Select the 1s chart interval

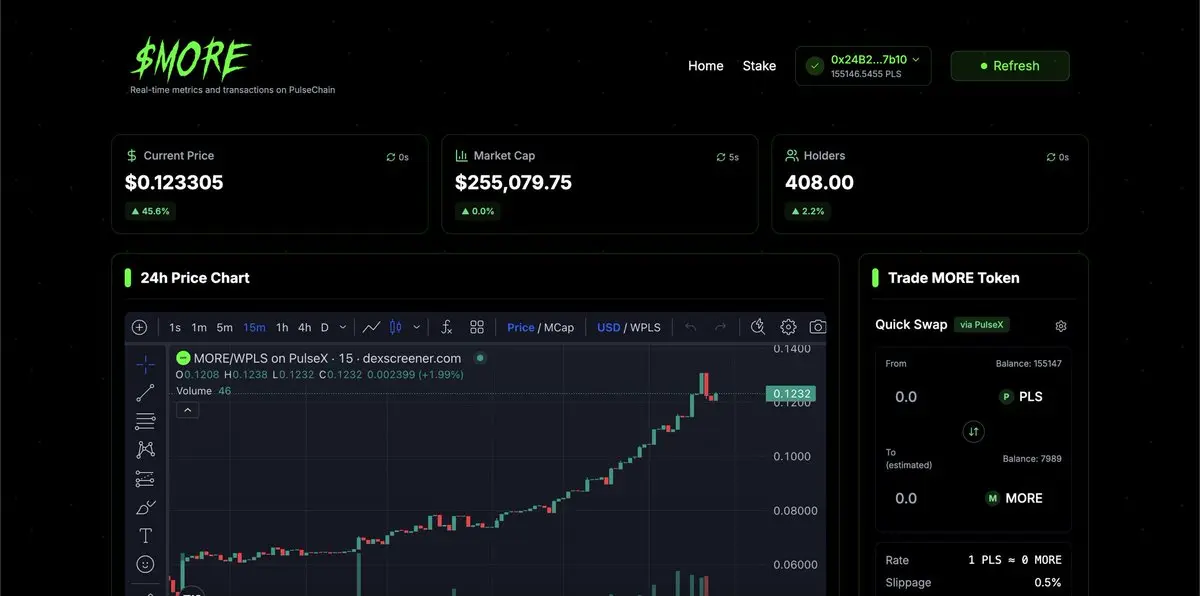175,327
